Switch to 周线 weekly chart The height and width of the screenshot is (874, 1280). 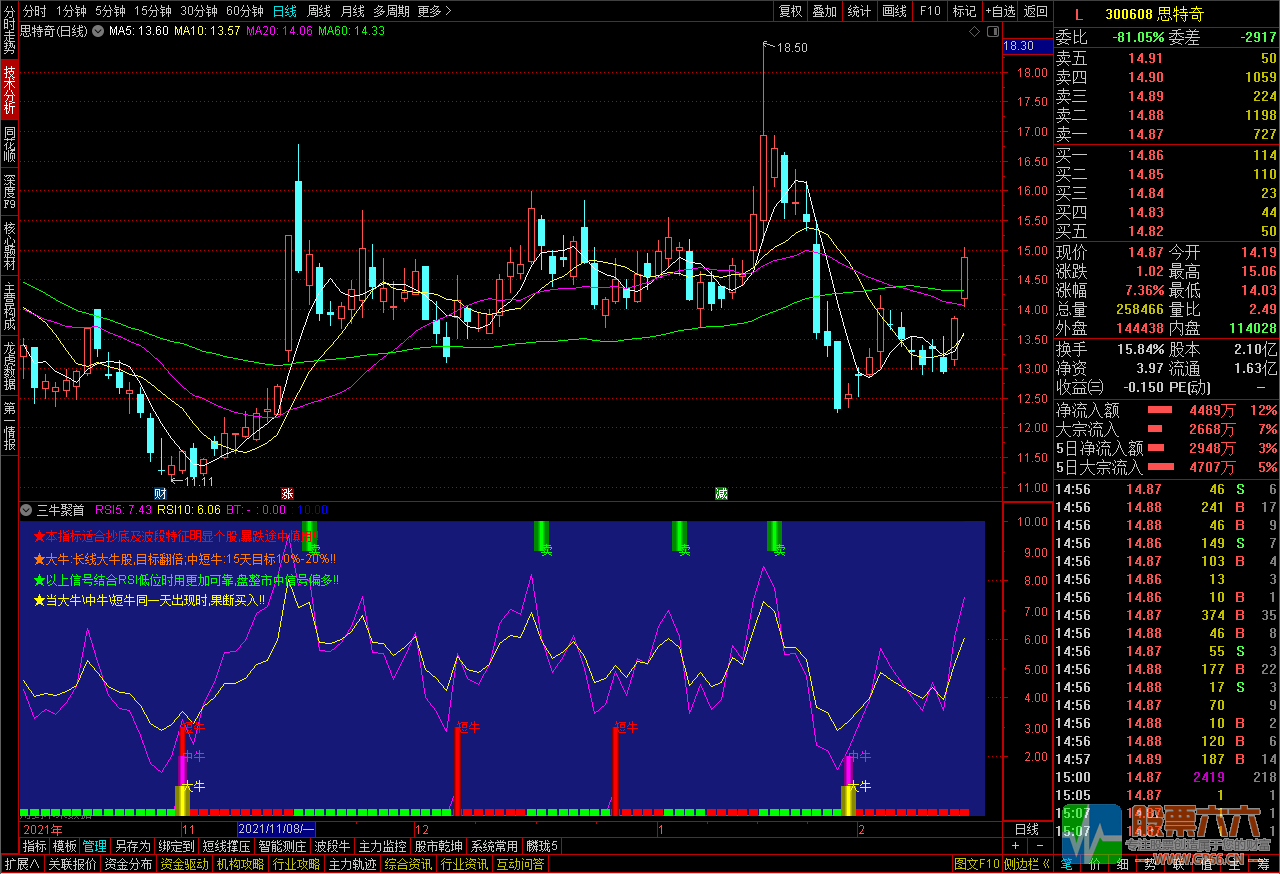coord(319,11)
